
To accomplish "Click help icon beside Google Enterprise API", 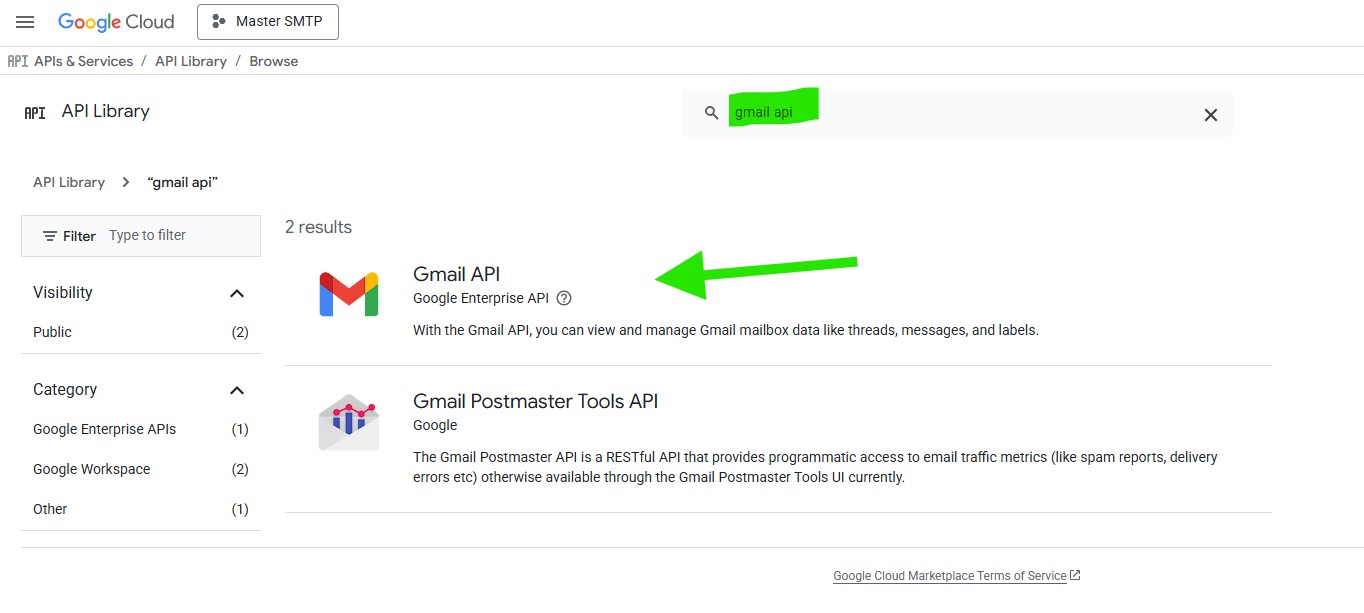I will click(x=564, y=298).
